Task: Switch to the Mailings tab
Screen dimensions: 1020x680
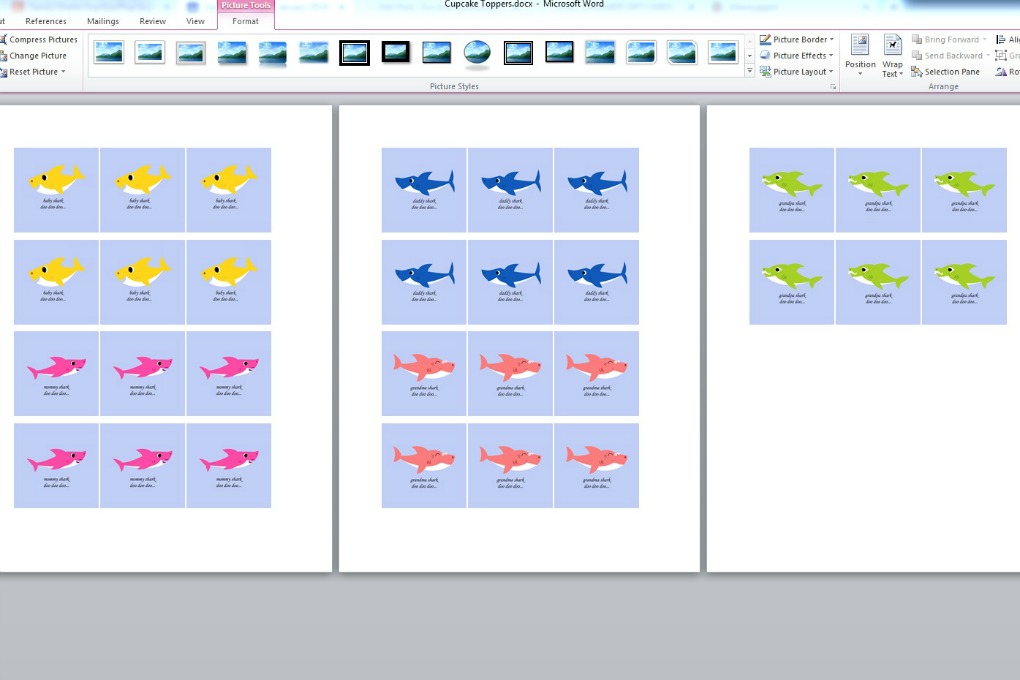Action: tap(103, 21)
